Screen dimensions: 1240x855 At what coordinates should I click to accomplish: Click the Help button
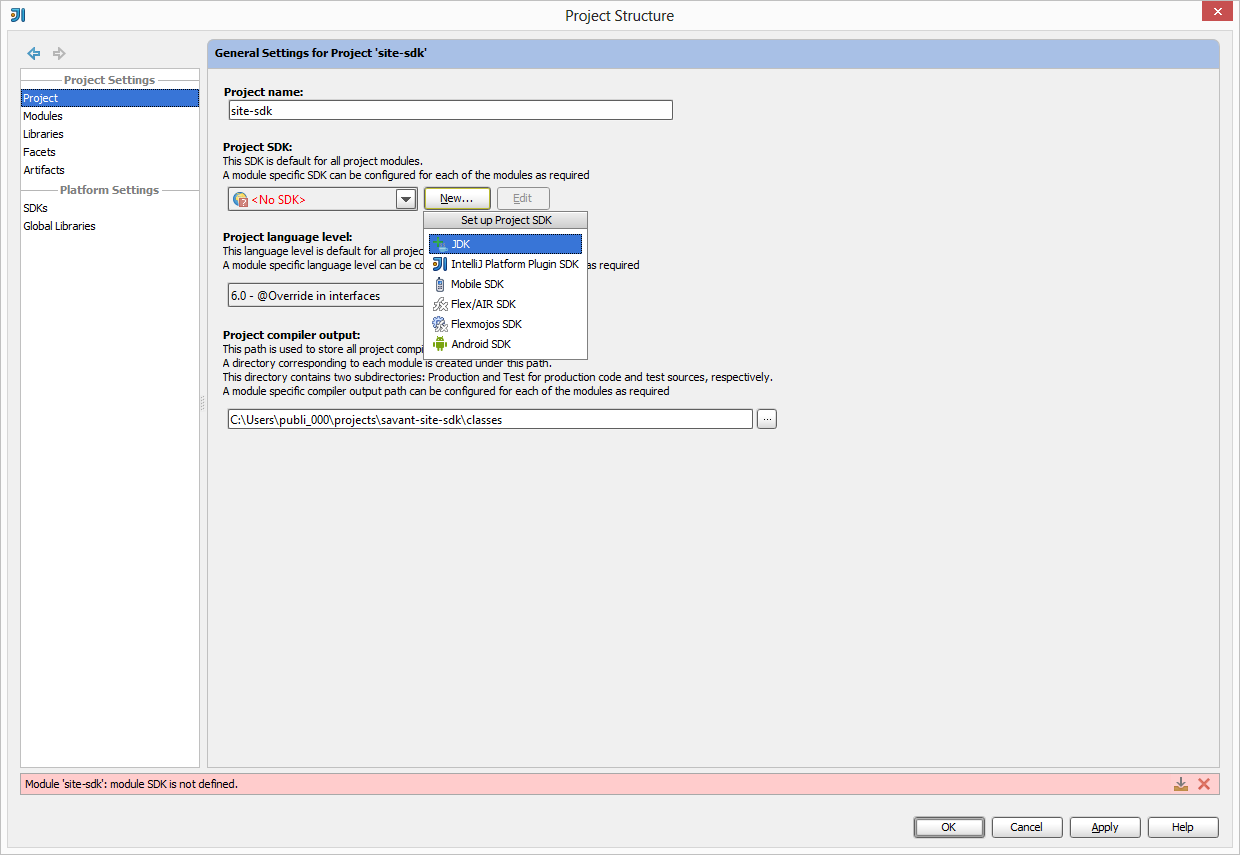click(x=1183, y=827)
